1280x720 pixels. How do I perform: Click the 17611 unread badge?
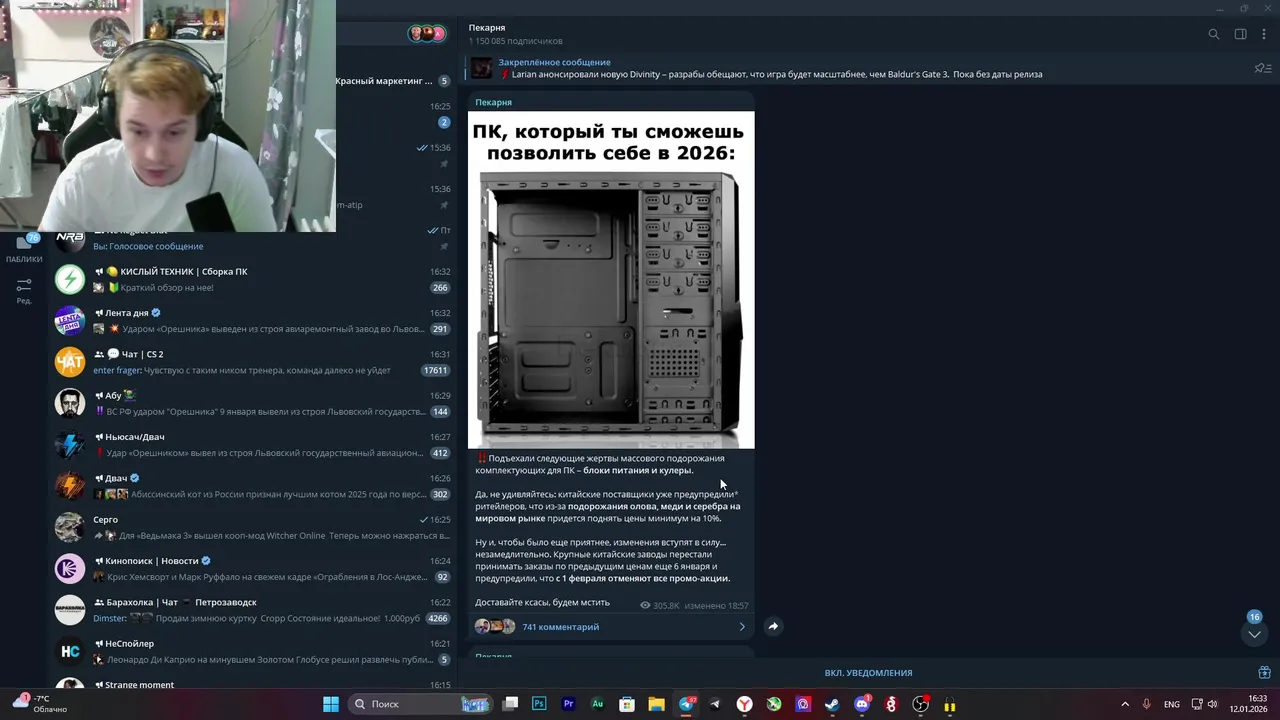click(x=436, y=370)
